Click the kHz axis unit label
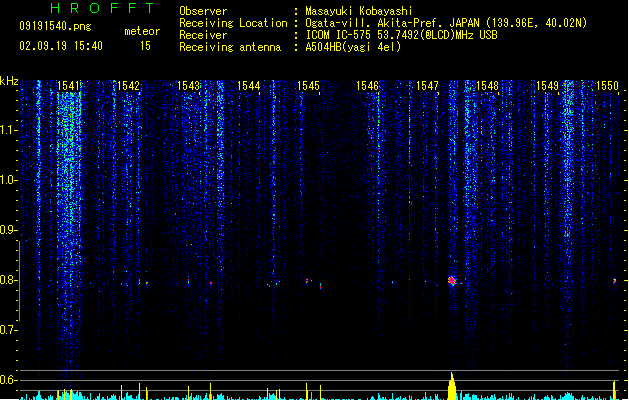The image size is (629, 400). tap(9, 81)
